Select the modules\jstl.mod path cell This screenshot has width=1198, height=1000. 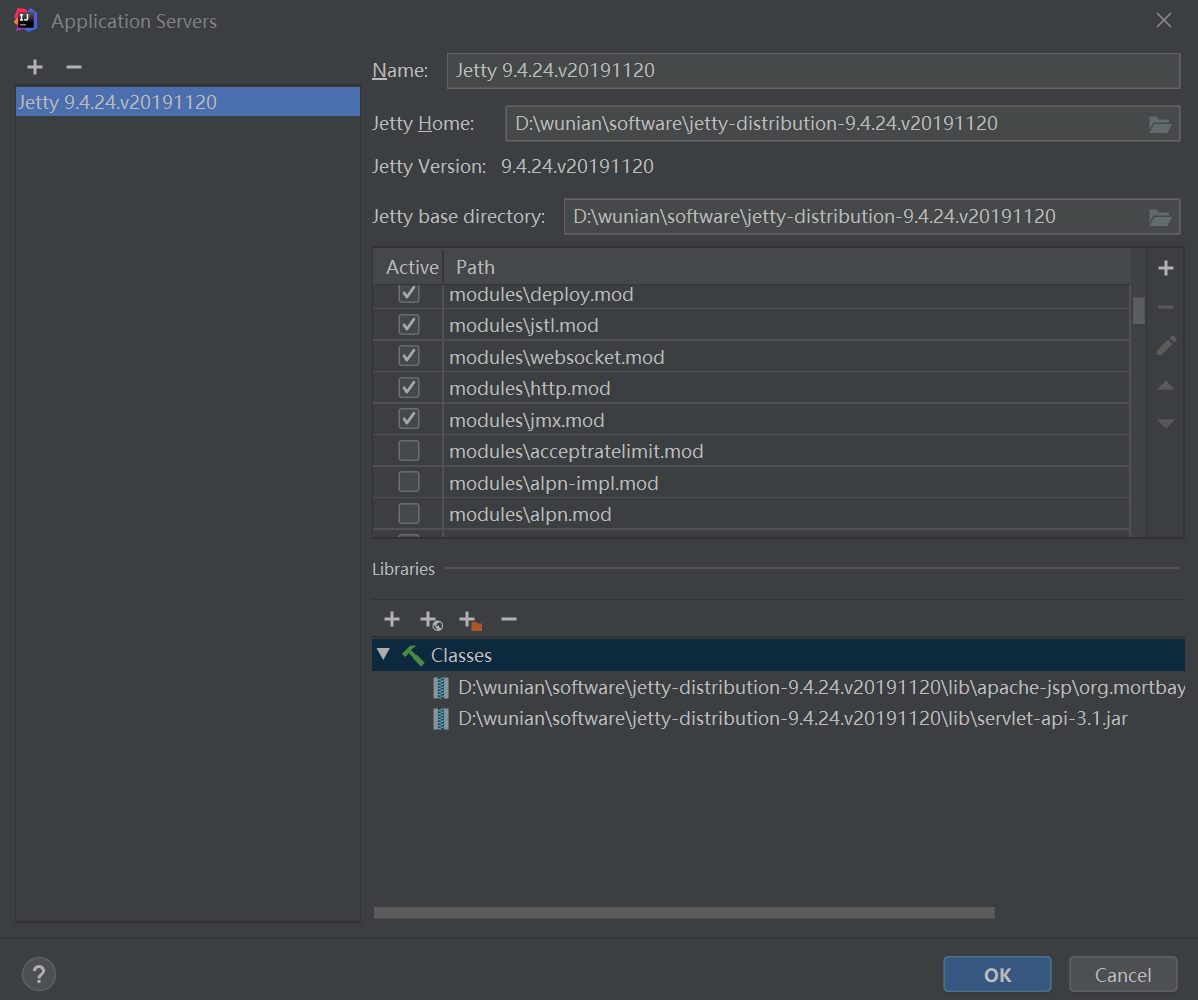[786, 325]
